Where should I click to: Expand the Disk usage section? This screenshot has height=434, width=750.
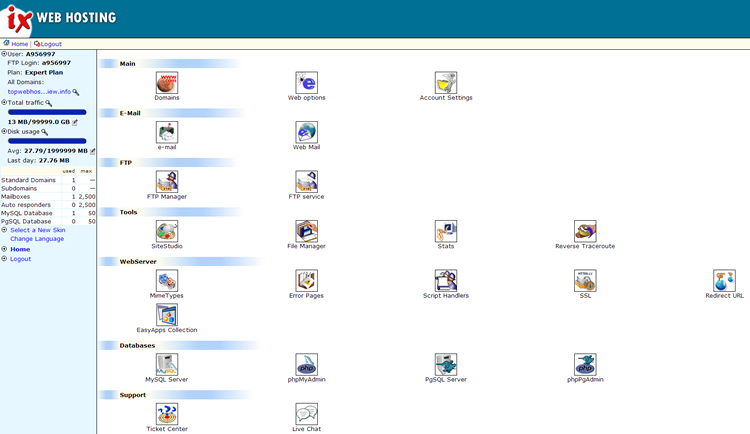pyautogui.click(x=4, y=131)
